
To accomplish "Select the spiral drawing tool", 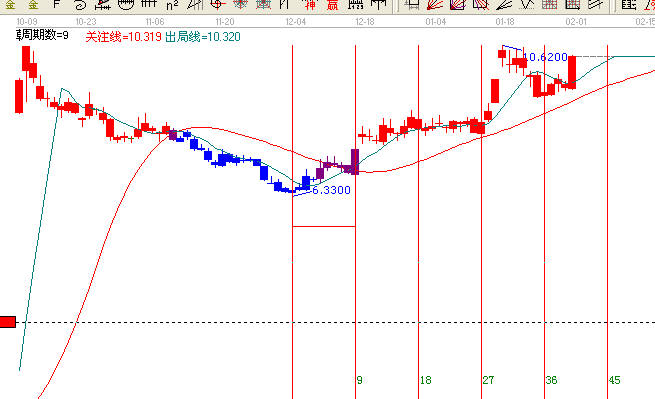I will click(80, 5).
